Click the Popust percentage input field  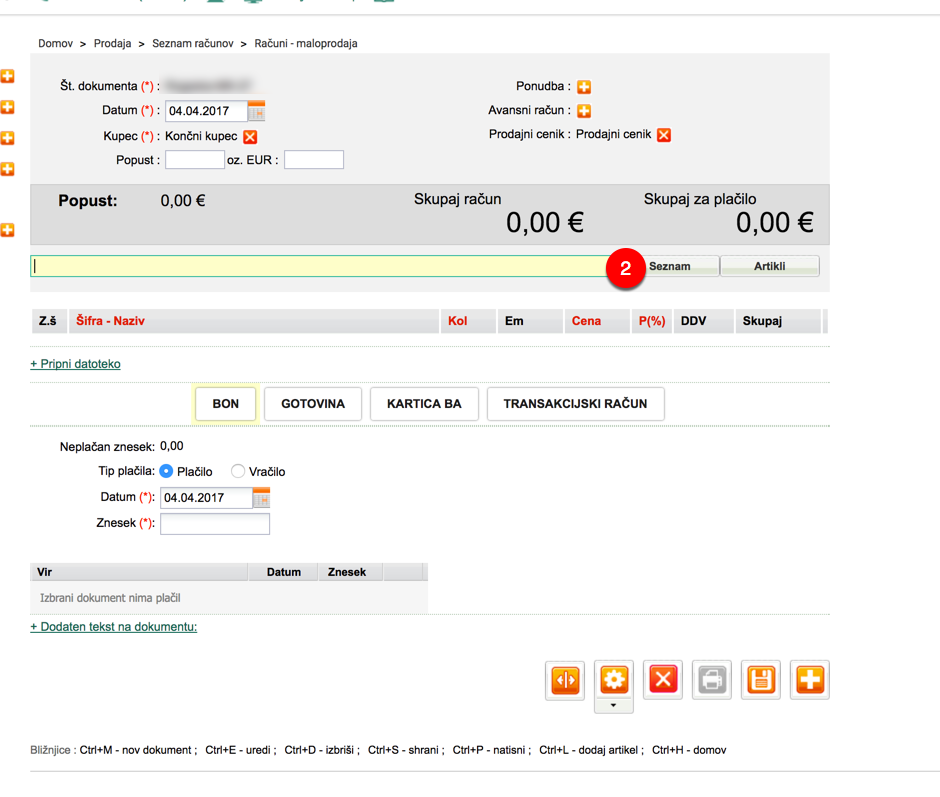click(195, 160)
